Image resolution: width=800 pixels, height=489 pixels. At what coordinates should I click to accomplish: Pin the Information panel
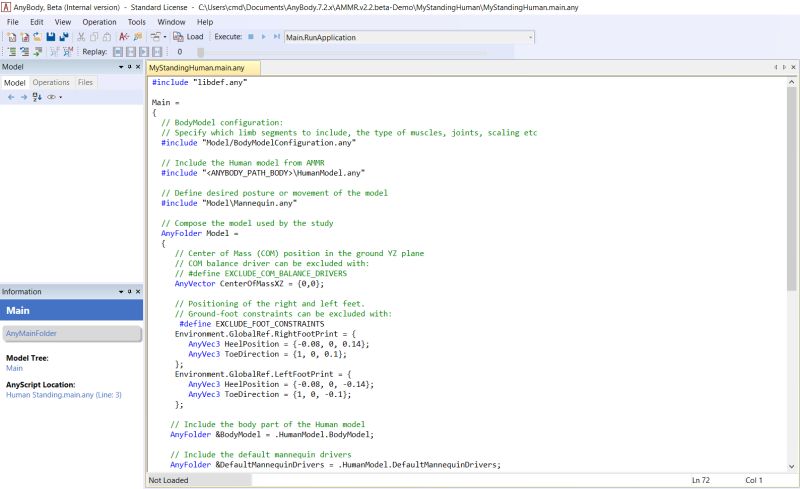tap(130, 291)
